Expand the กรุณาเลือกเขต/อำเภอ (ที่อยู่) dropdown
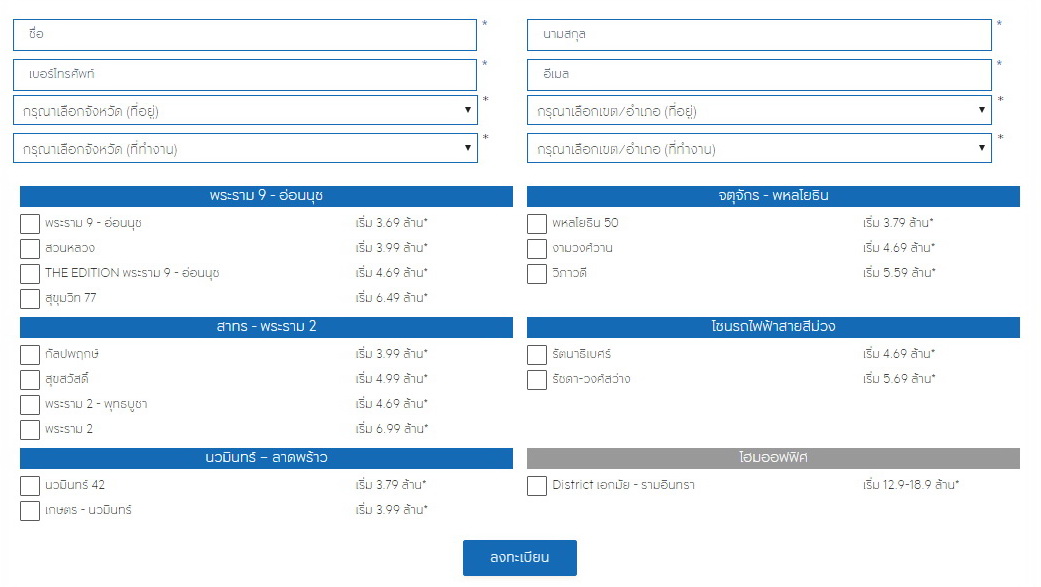Screen dimensions: 1041x587 tap(759, 111)
